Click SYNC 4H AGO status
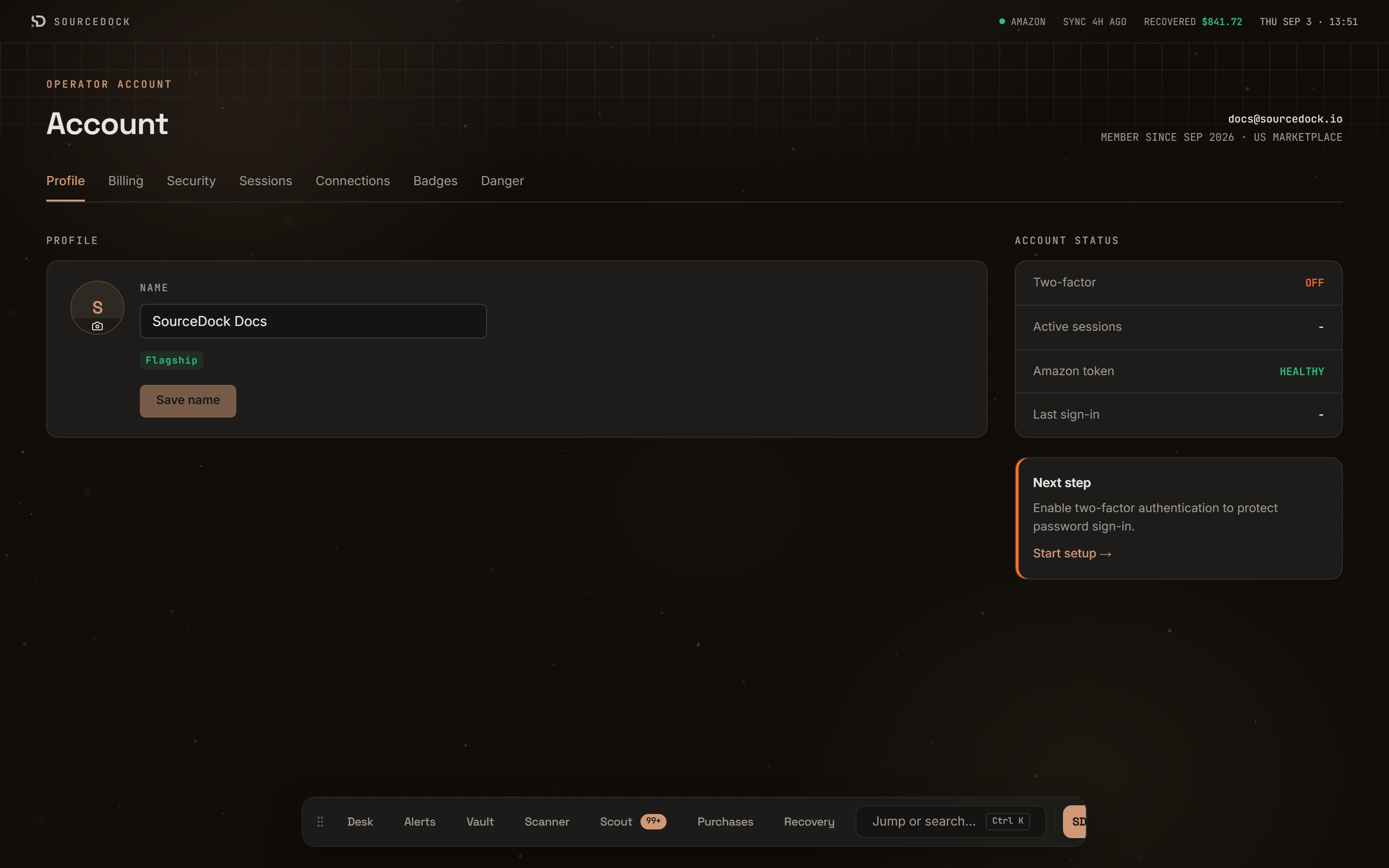1389x868 pixels. point(1094,21)
